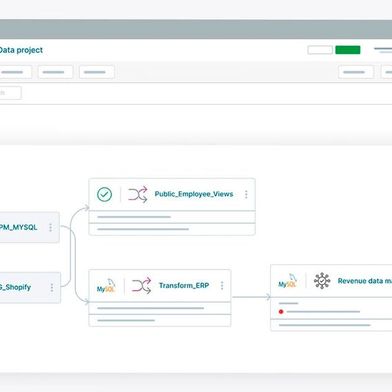Click the red status dot in Revenue data node

point(281,312)
